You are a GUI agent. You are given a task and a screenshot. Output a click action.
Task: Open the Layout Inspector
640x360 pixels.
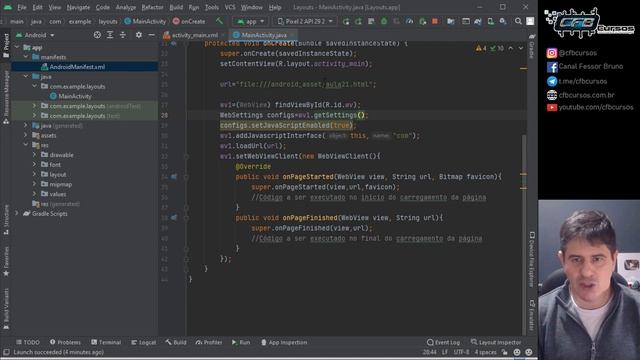pyautogui.click(x=496, y=342)
